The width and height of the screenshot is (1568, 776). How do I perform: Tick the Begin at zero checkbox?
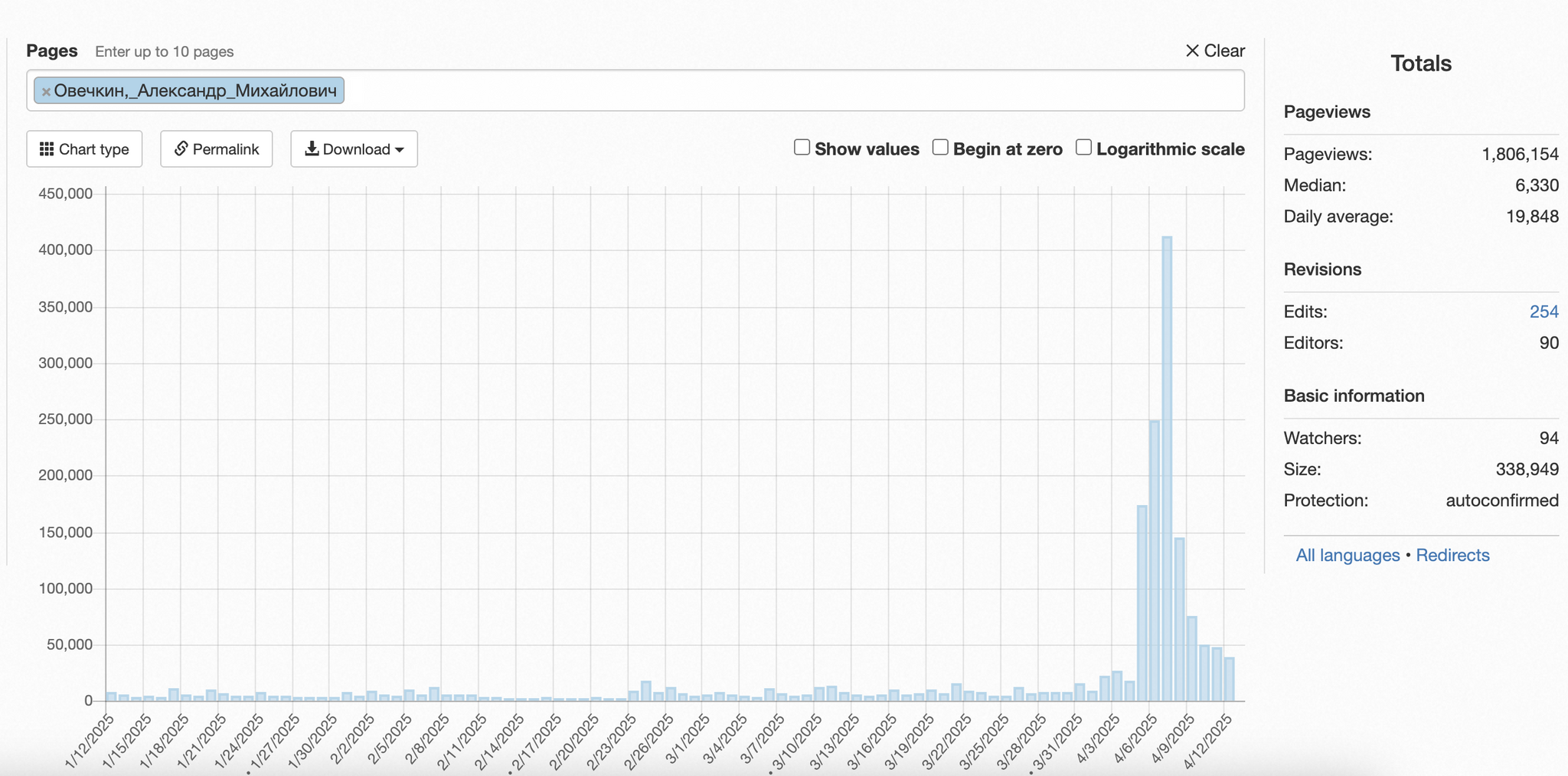click(940, 147)
